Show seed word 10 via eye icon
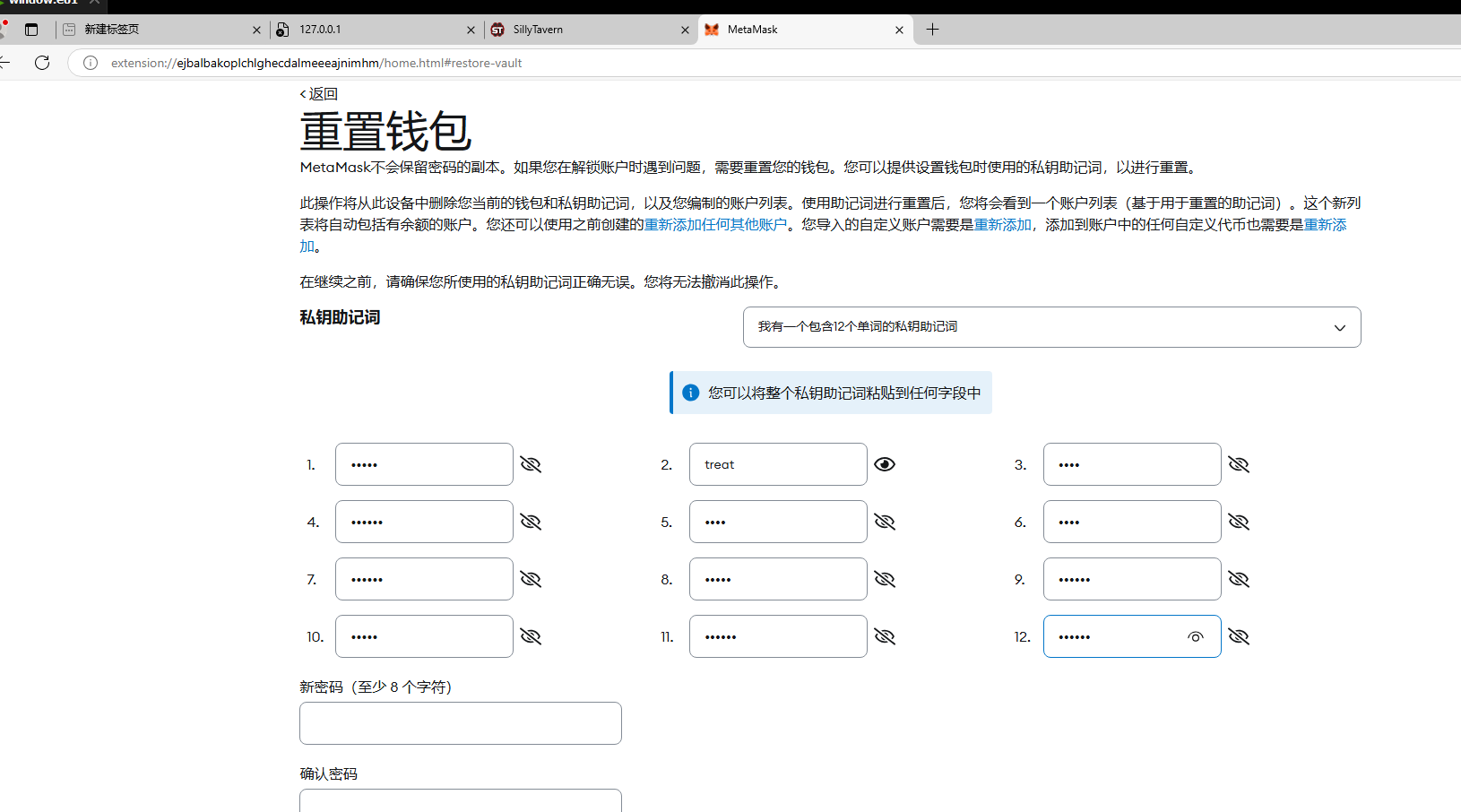The width and height of the screenshot is (1461, 812). point(531,636)
